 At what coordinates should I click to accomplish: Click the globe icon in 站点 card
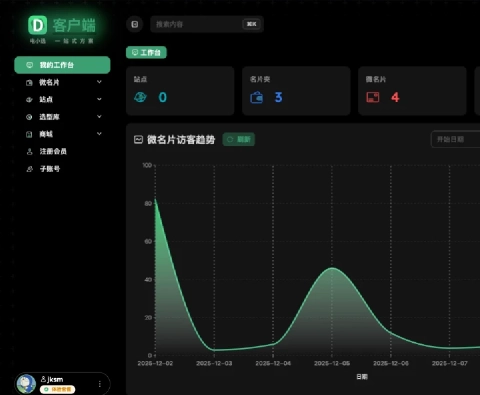140,97
